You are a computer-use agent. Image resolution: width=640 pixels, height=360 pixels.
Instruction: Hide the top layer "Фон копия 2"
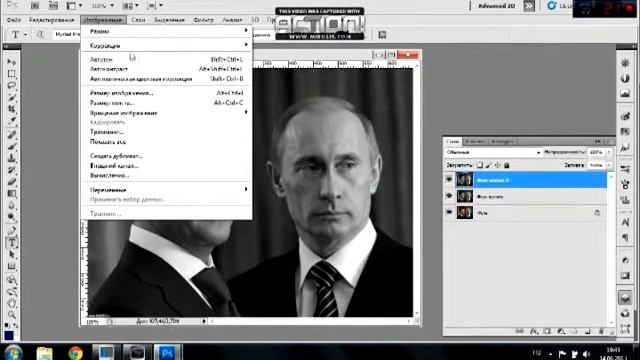coord(449,180)
